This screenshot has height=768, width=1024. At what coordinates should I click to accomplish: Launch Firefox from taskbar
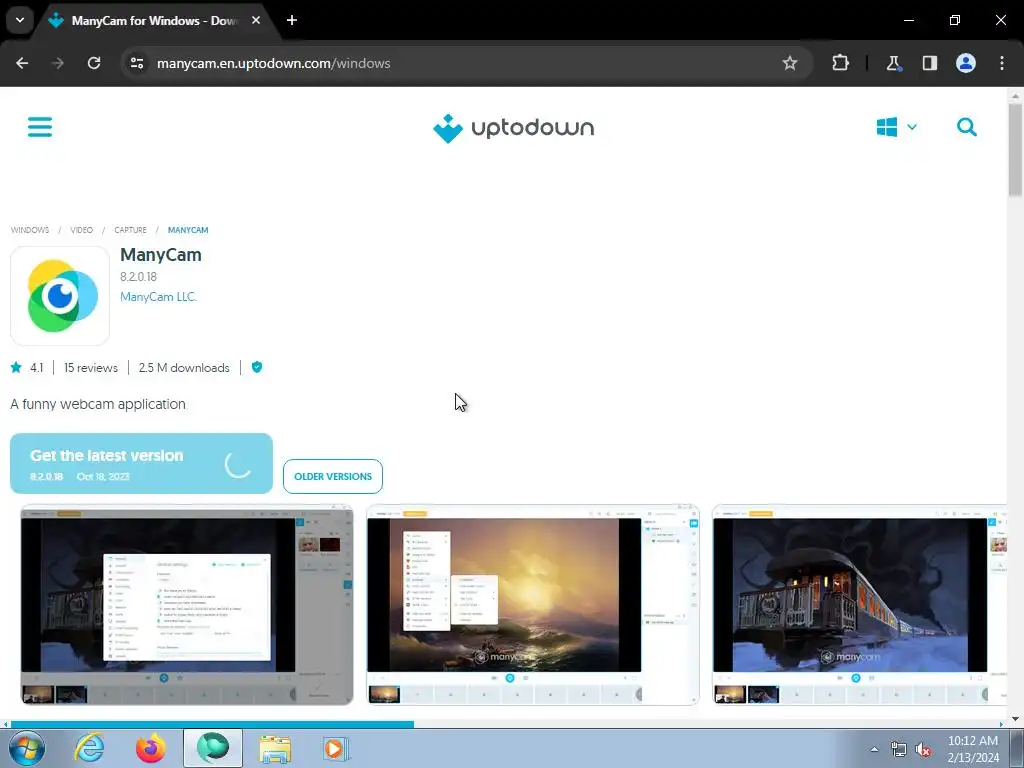pyautogui.click(x=150, y=748)
